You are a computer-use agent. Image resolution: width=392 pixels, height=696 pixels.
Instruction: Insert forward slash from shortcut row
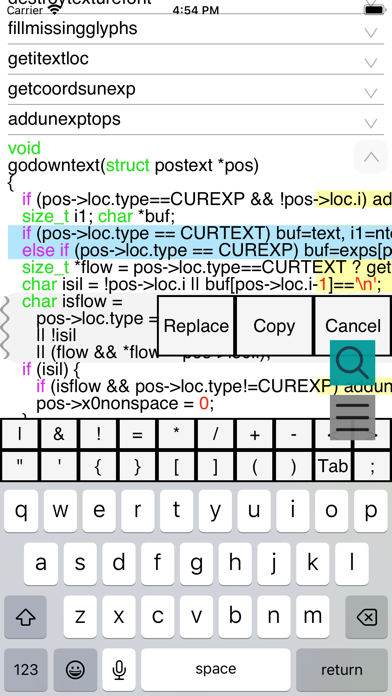point(215,434)
